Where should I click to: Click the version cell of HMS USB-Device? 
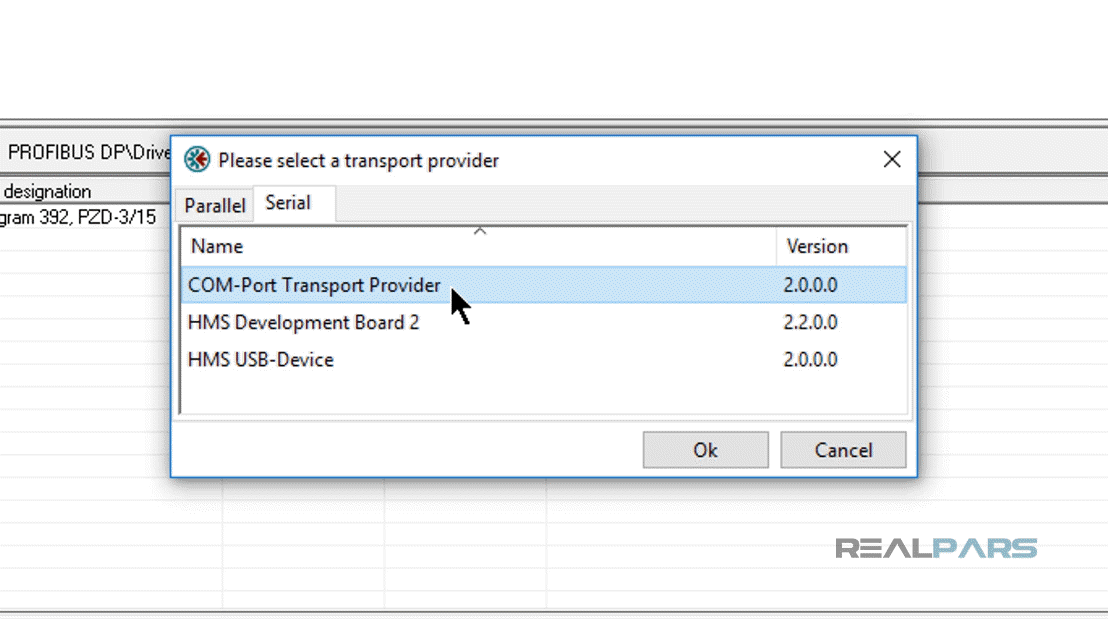pos(810,359)
